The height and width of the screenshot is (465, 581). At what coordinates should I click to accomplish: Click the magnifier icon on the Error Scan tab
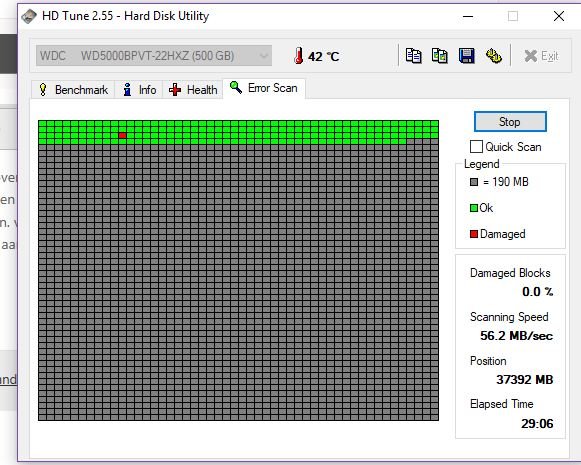pos(236,87)
